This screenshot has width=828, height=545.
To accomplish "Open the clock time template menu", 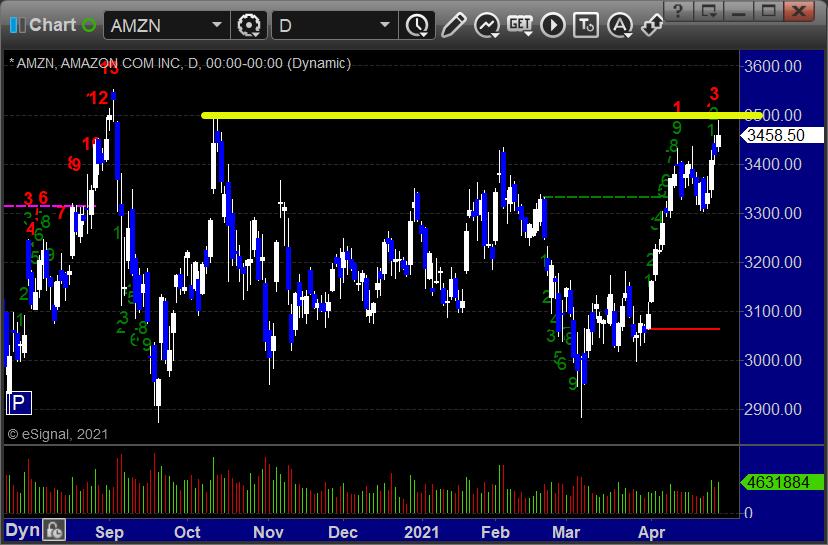I will pos(418,25).
